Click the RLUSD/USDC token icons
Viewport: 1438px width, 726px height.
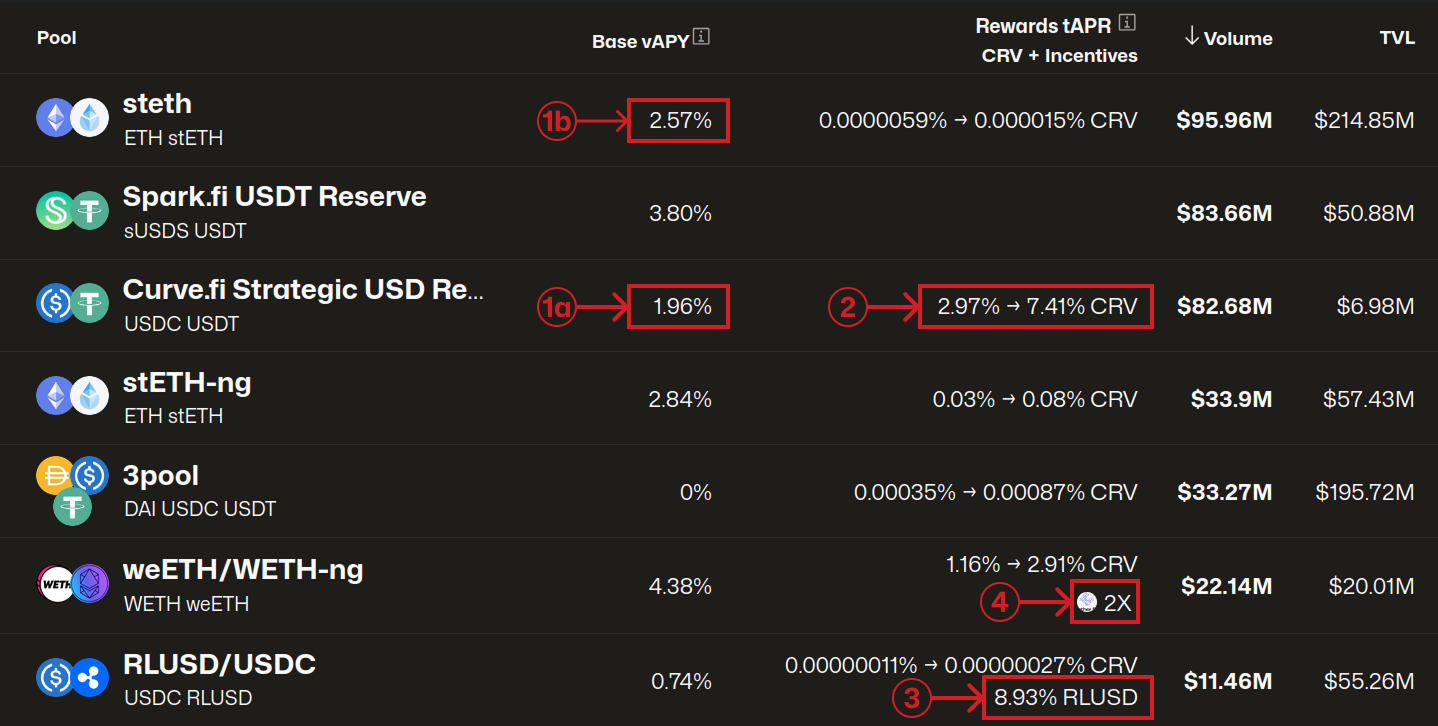pyautogui.click(x=72, y=677)
